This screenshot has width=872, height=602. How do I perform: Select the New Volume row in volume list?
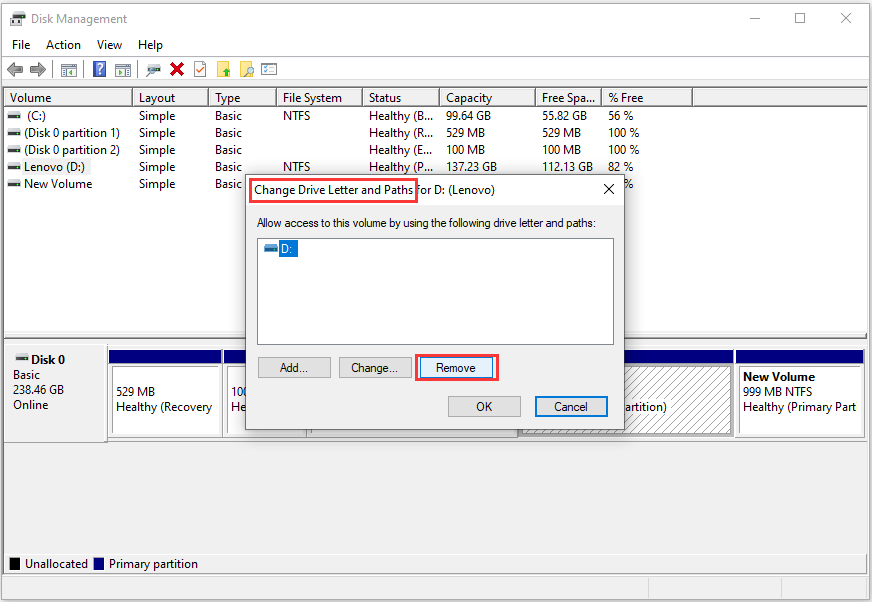pos(57,184)
